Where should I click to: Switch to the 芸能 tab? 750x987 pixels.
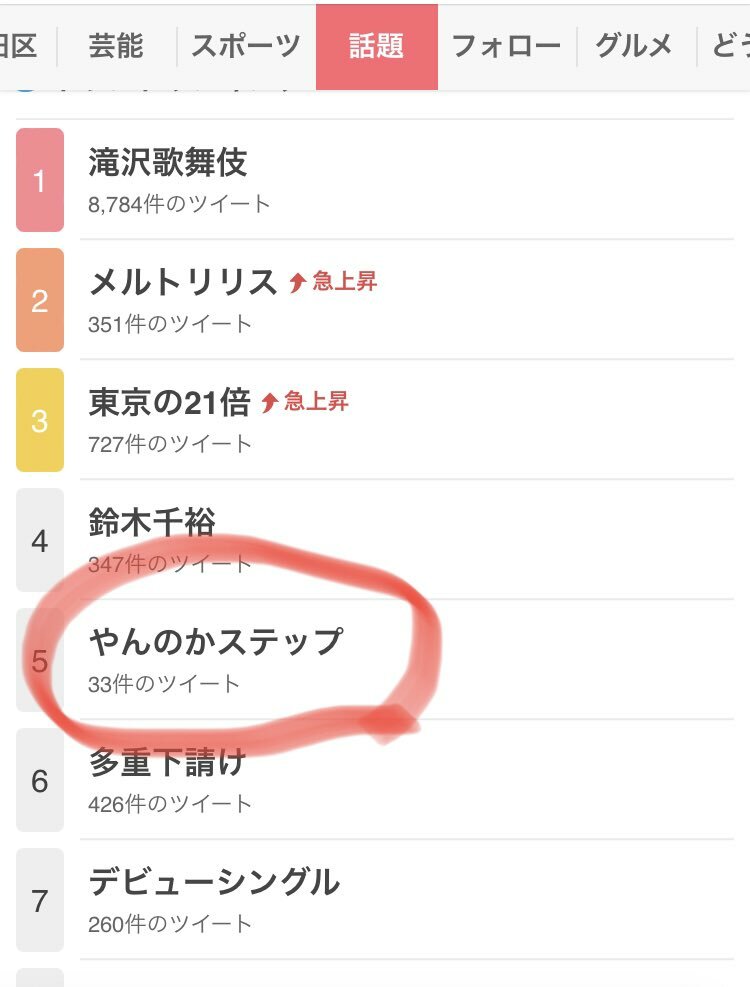tap(116, 47)
